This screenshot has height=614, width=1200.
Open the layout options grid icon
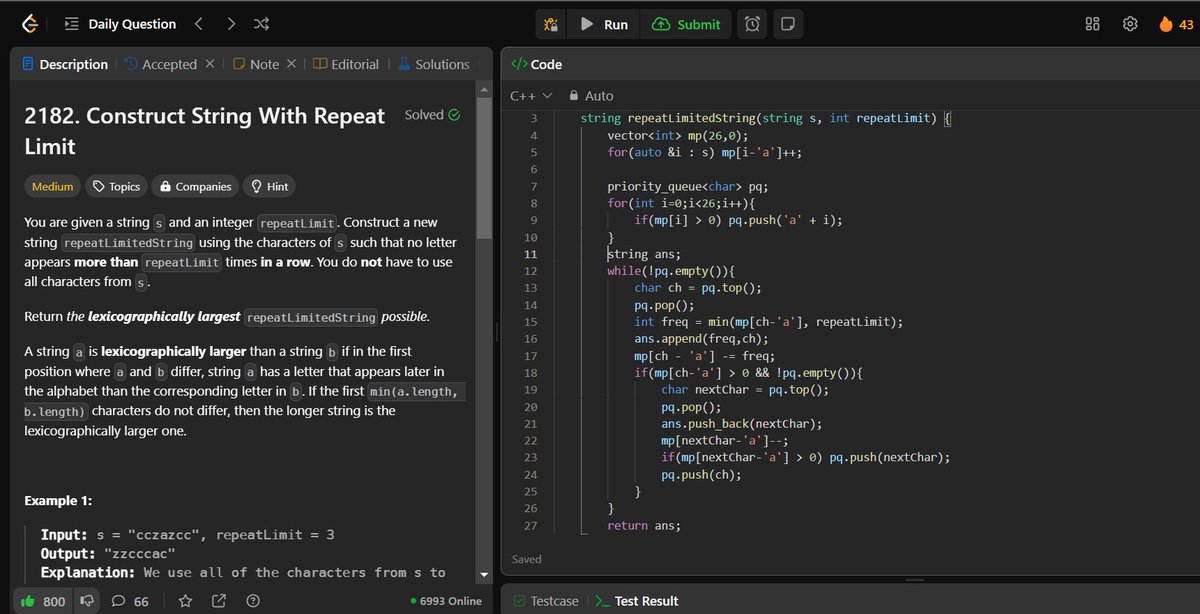click(x=1092, y=23)
